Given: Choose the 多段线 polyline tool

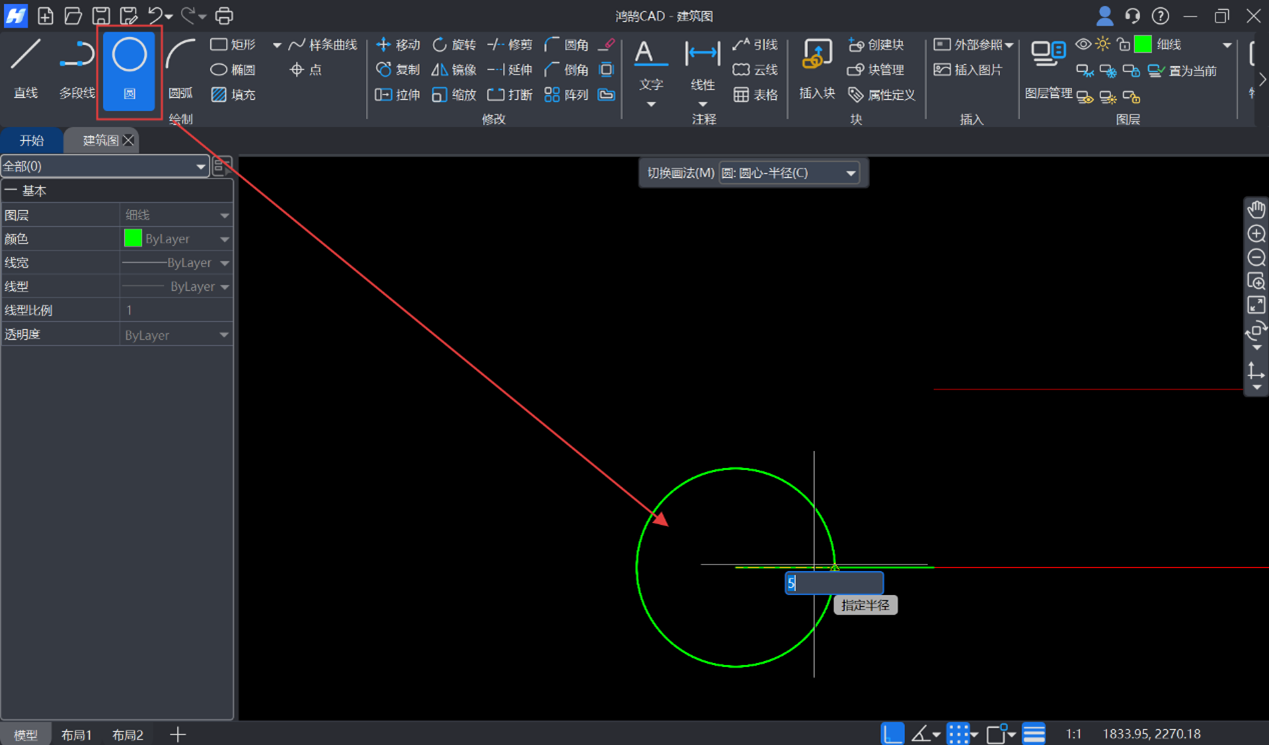Looking at the screenshot, I should pyautogui.click(x=77, y=68).
